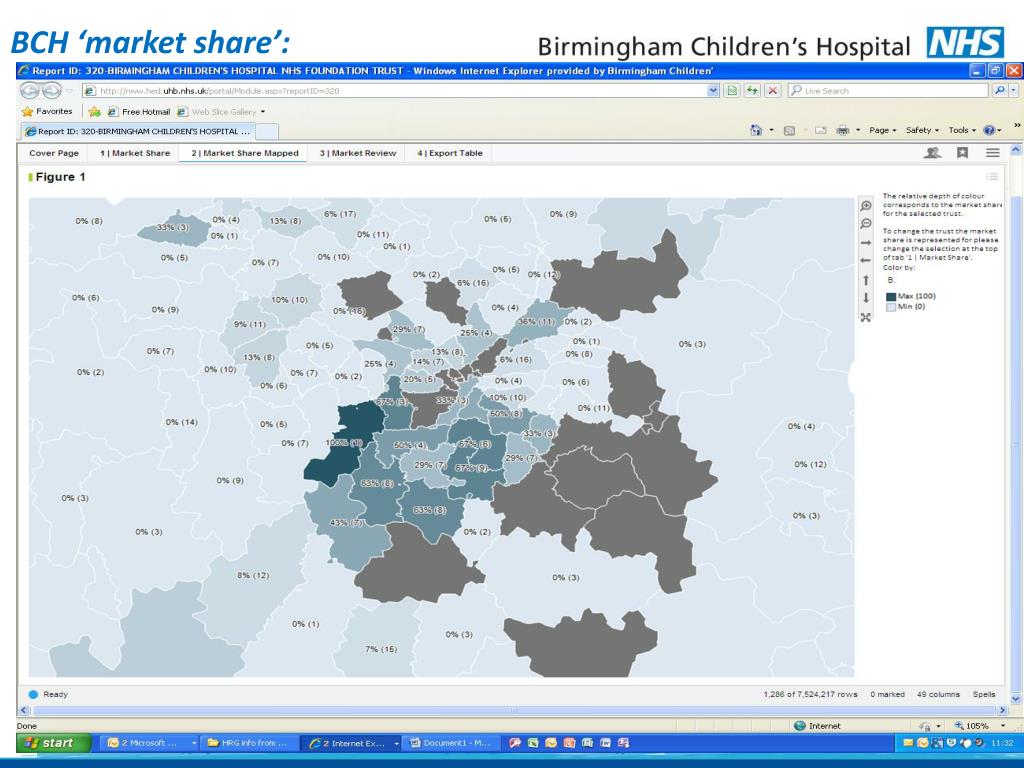Select the 2 | Market Share Mapped tab
Image resolution: width=1024 pixels, height=768 pixels.
tap(245, 153)
